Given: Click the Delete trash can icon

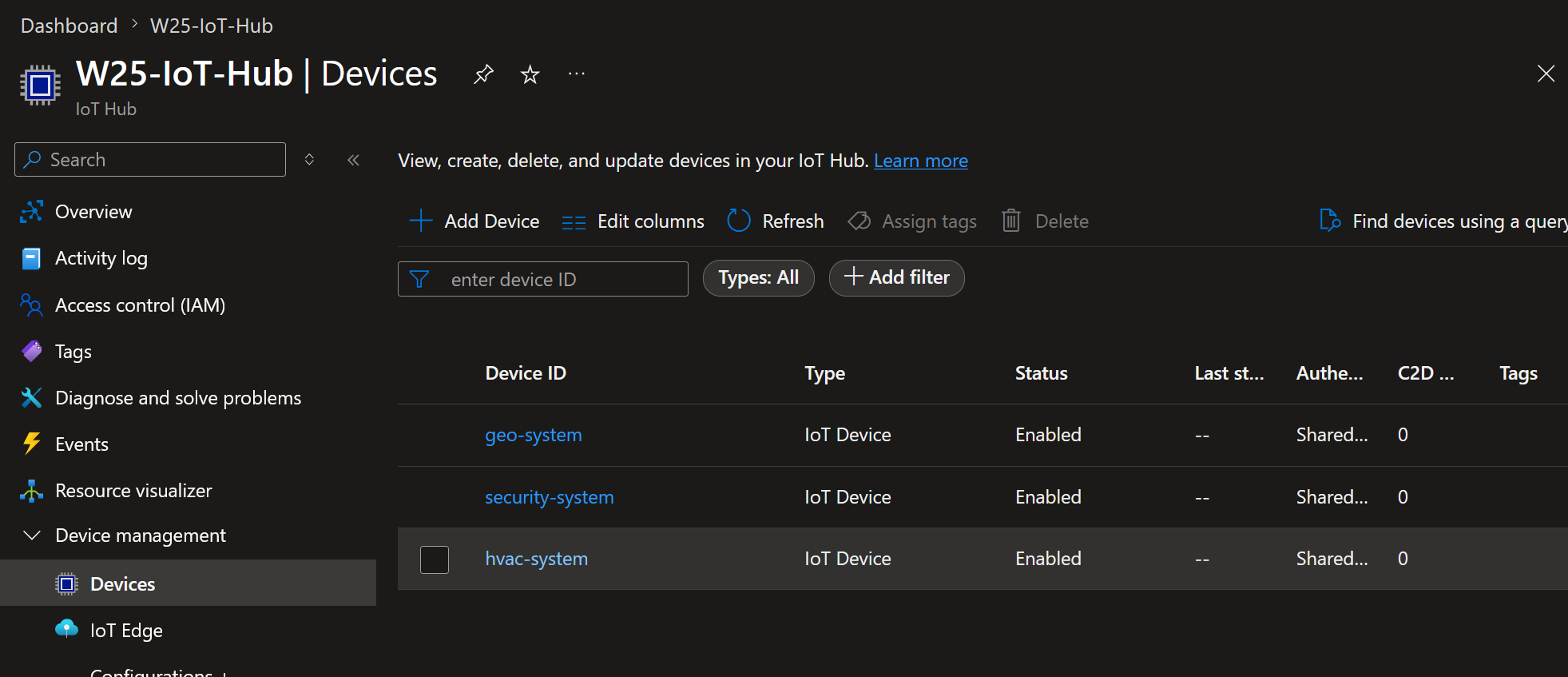Looking at the screenshot, I should [x=1011, y=221].
